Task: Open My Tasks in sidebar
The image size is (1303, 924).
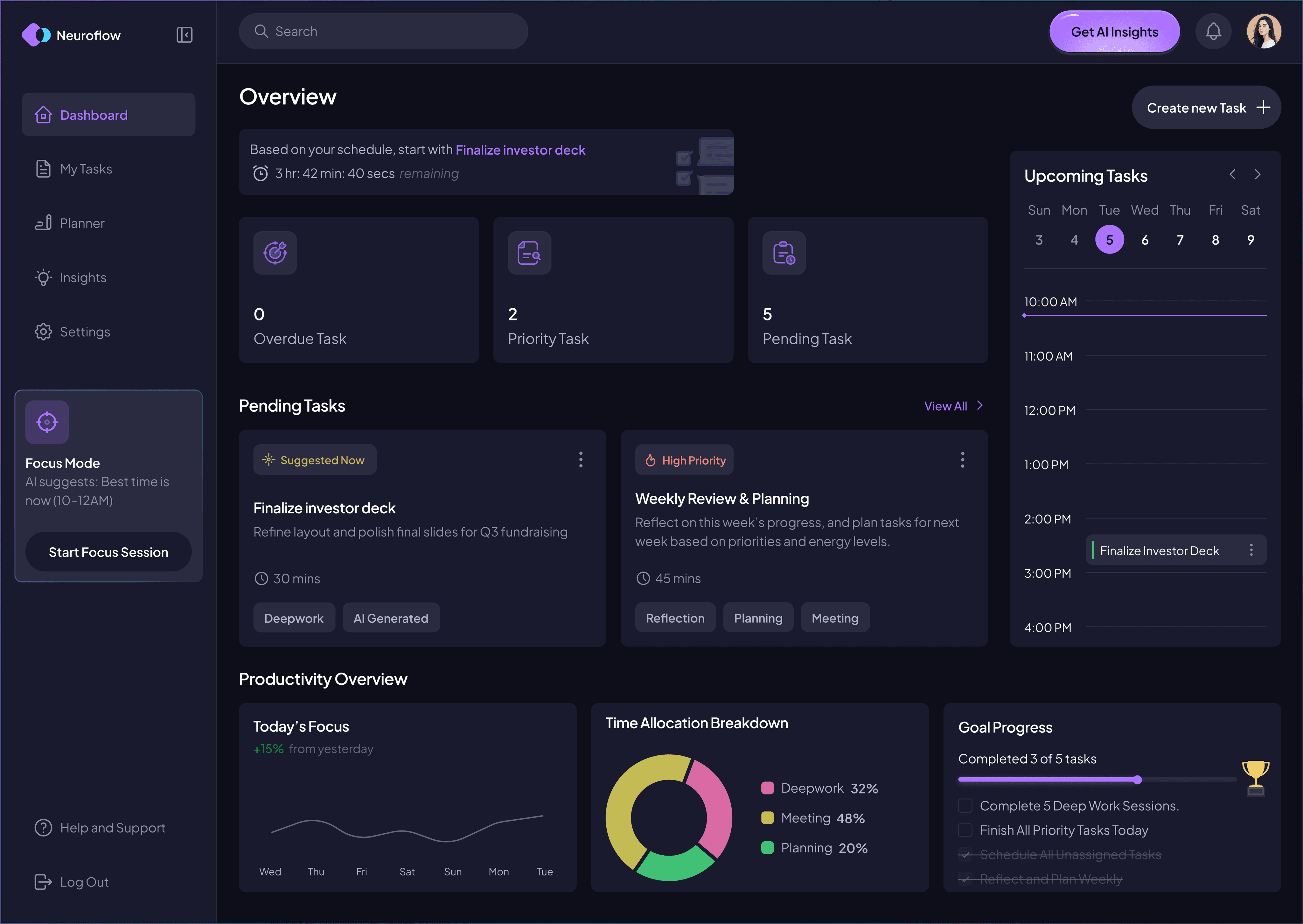Action: point(85,169)
